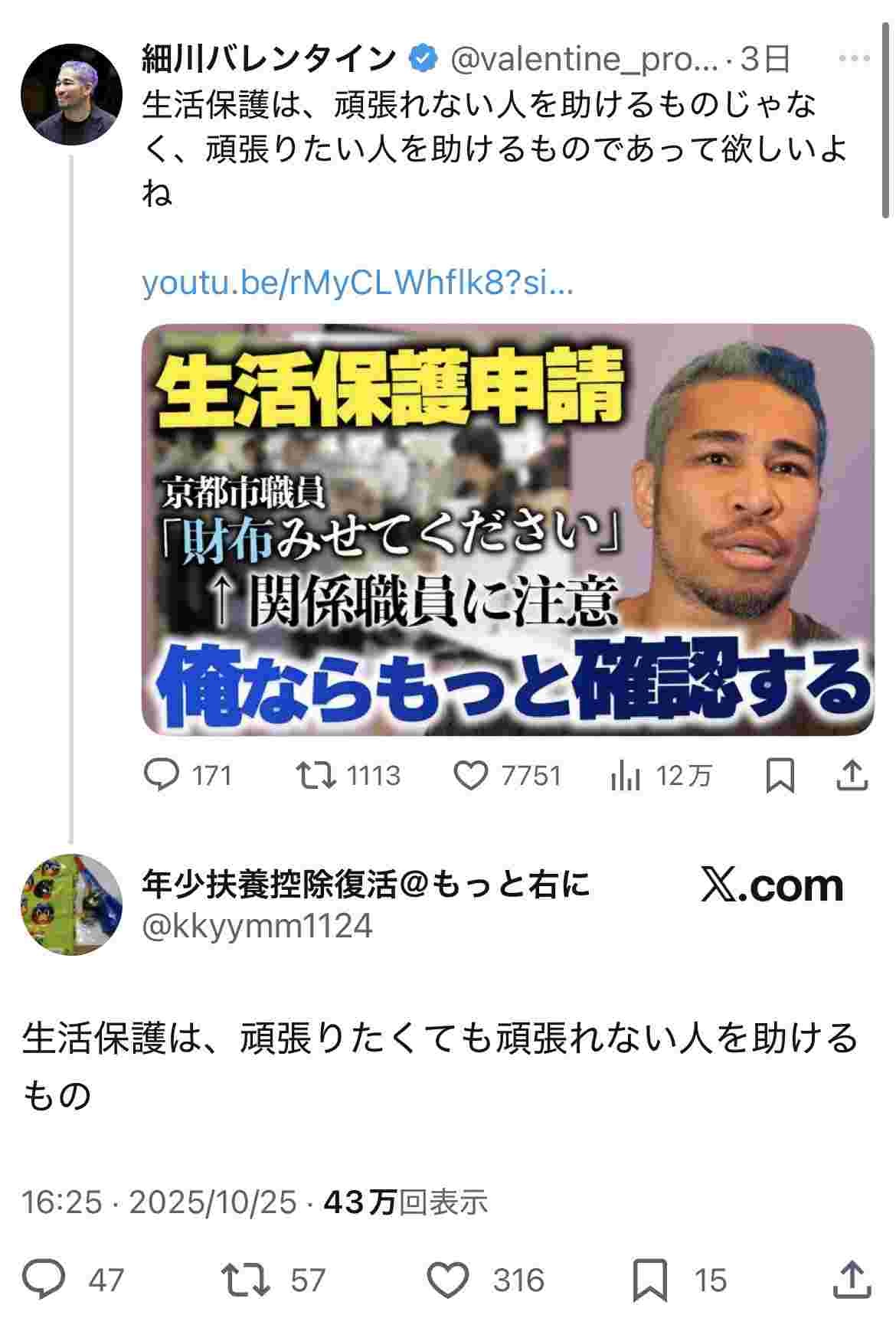Open the 生活保護申請 video thumbnail
This screenshot has height=1341, width=896.
508,529
